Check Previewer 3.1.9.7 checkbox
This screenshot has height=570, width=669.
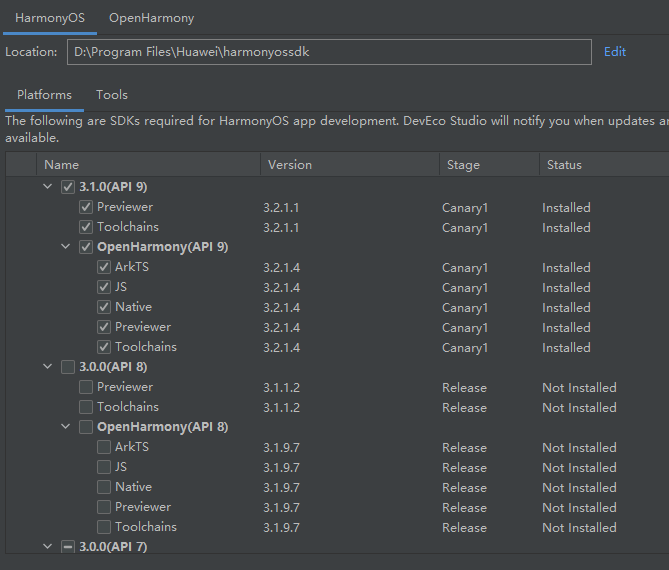click(104, 507)
